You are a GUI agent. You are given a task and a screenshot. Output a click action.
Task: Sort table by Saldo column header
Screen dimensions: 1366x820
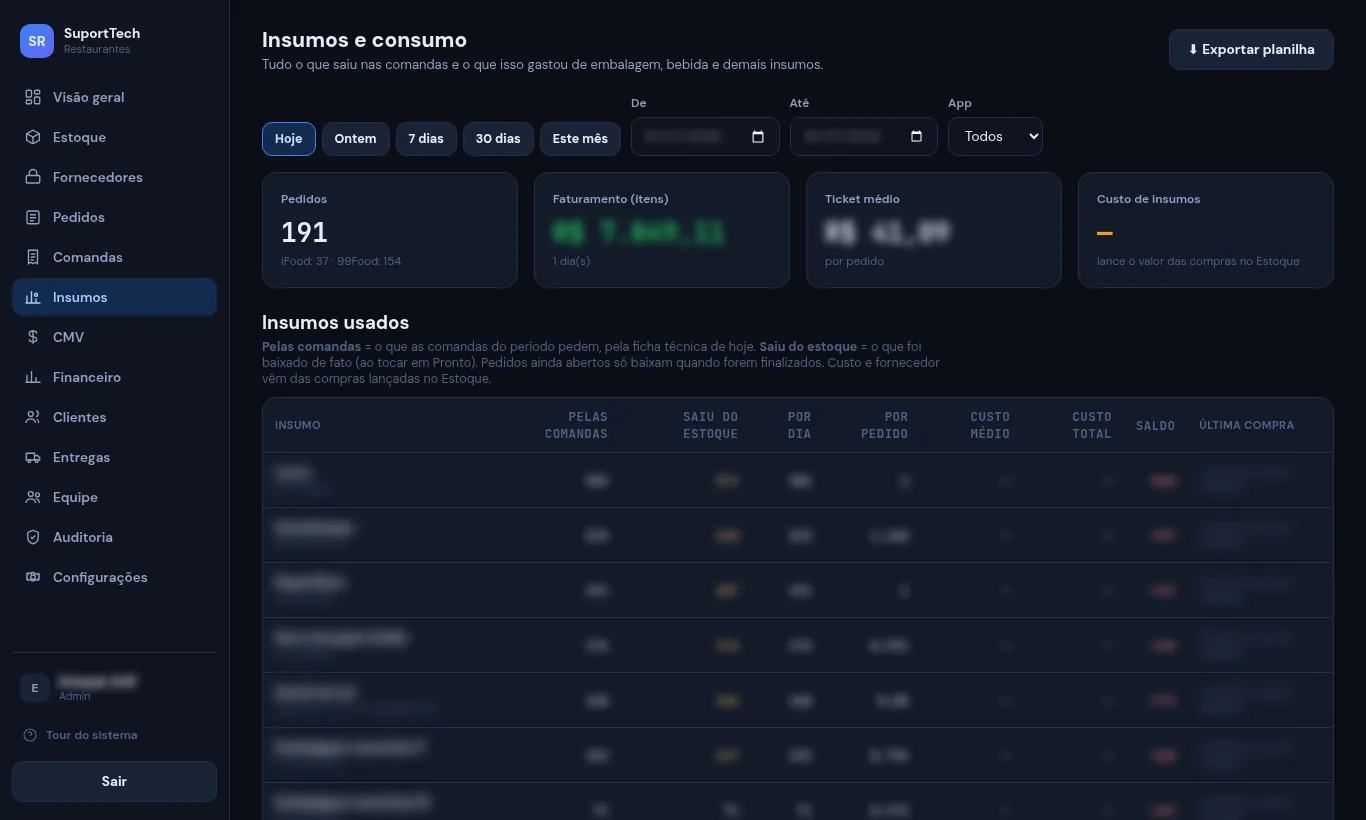(1155, 425)
